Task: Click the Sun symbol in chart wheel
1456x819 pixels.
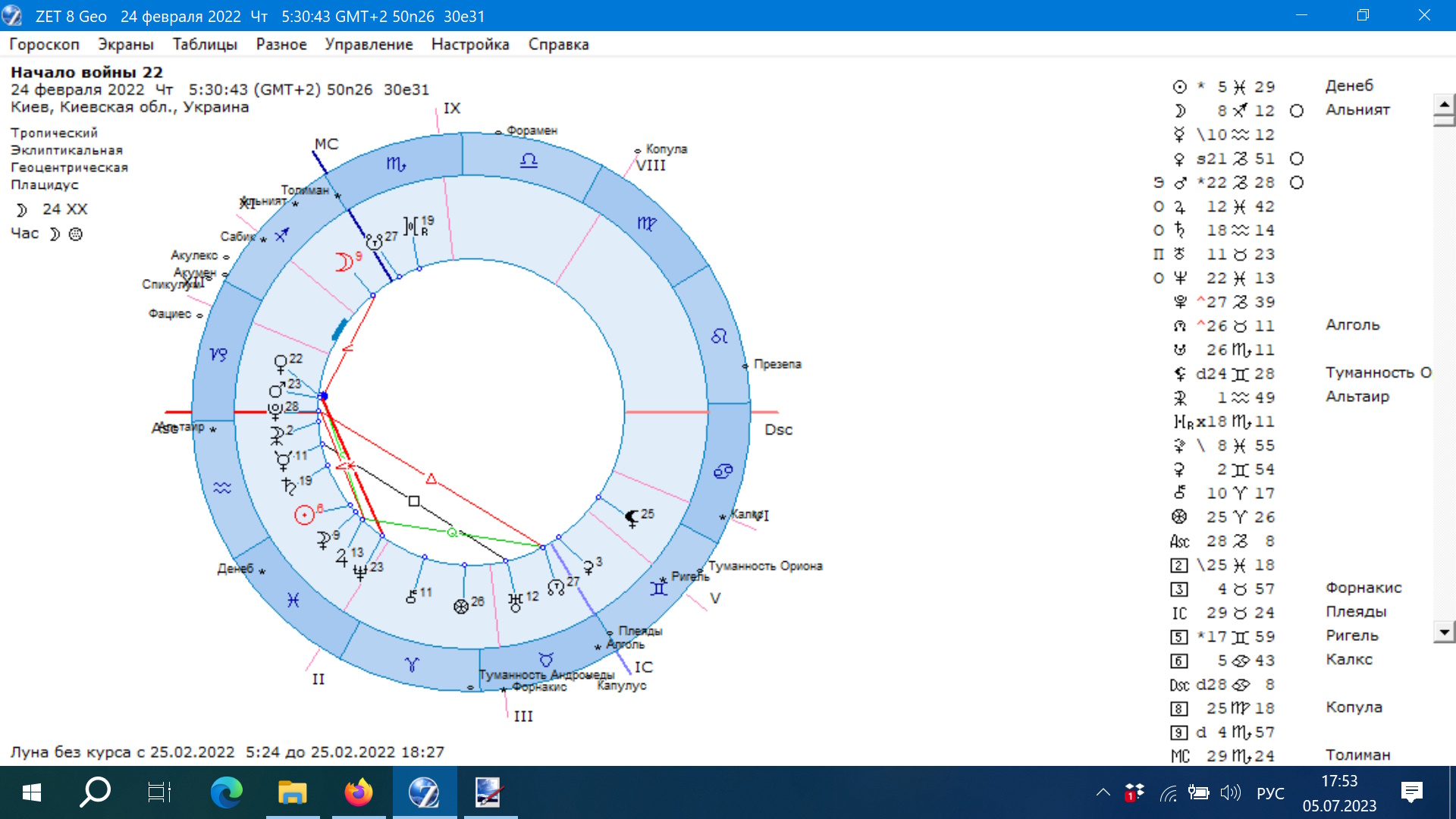Action: point(304,516)
